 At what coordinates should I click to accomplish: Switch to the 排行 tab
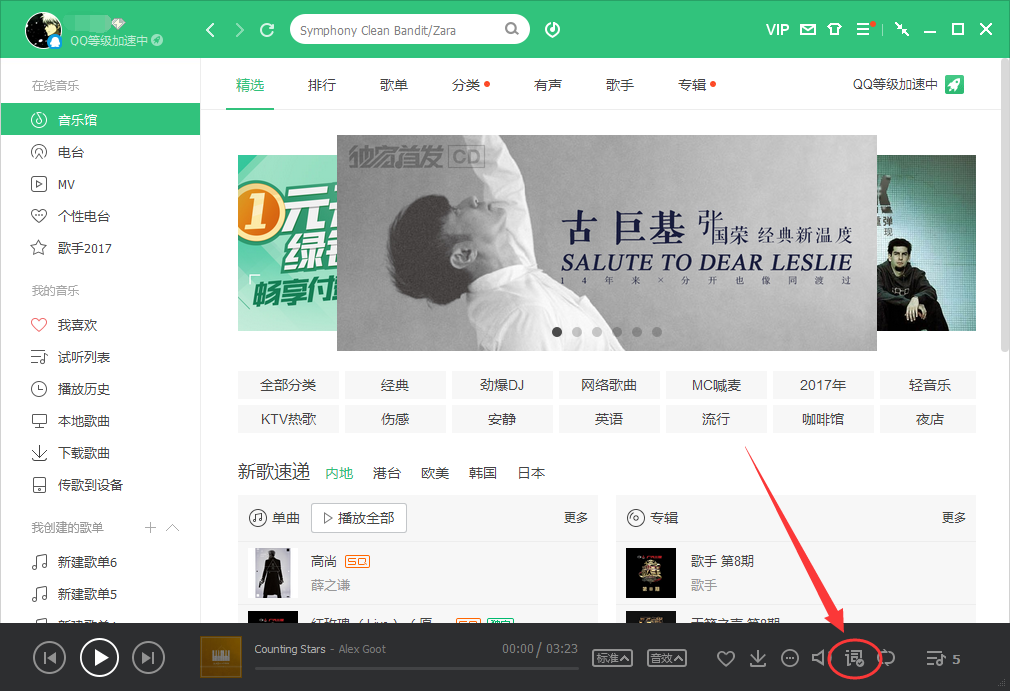tap(322, 85)
